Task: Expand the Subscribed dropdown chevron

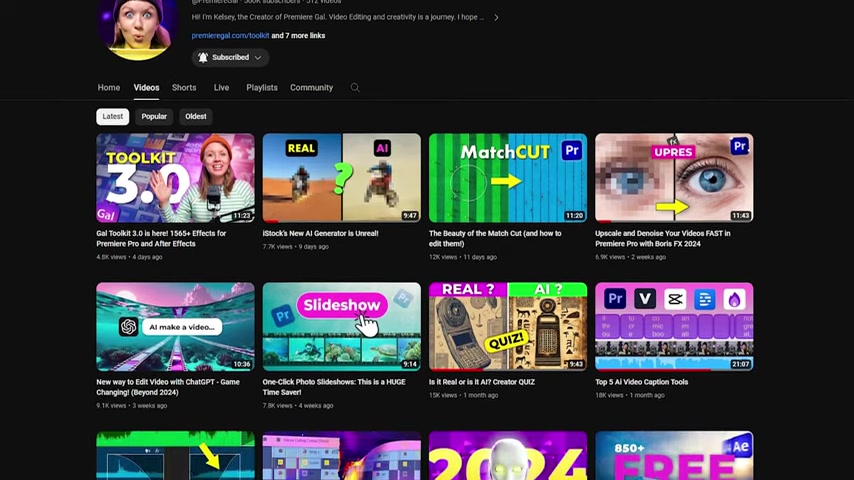Action: (x=258, y=58)
